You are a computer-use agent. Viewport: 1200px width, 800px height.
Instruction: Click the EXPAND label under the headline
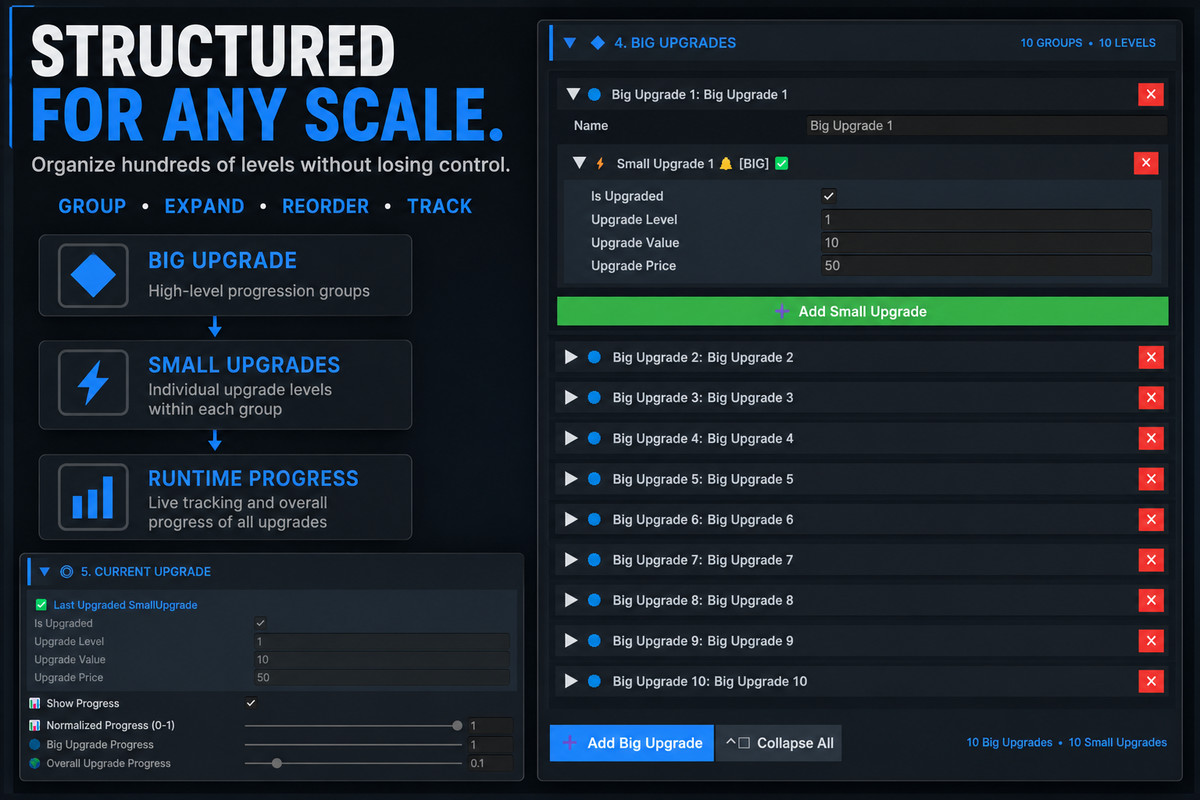(204, 206)
